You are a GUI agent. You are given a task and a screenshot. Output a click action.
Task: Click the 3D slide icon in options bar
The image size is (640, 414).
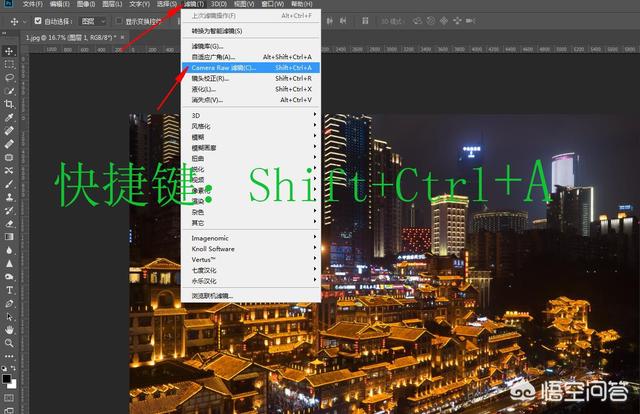[457, 20]
